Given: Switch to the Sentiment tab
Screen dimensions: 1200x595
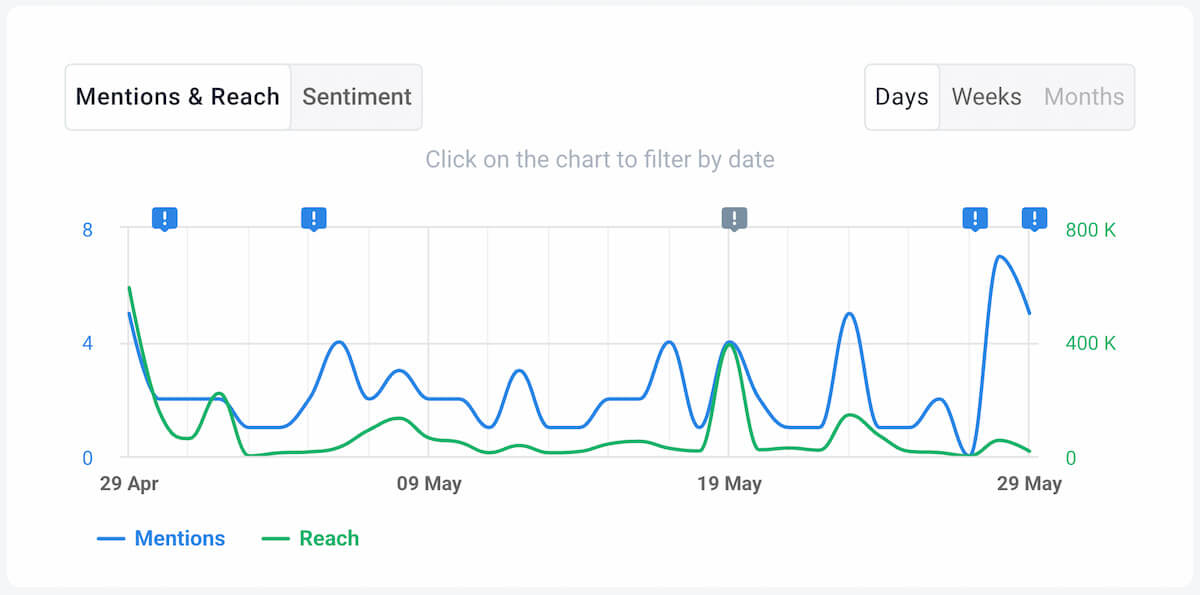Looking at the screenshot, I should [357, 97].
